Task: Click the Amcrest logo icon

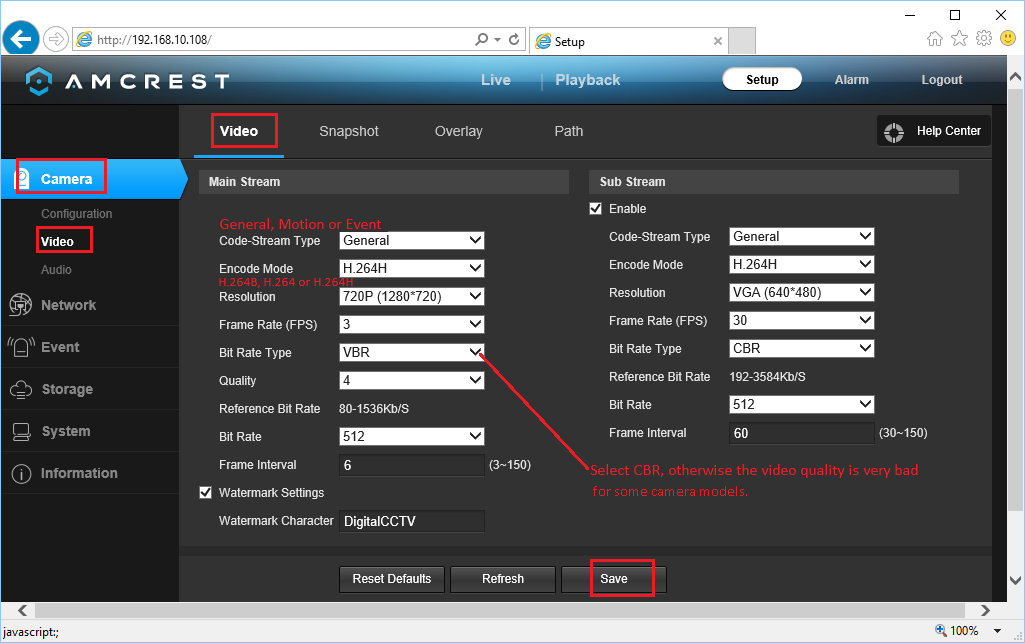Action: tap(38, 81)
